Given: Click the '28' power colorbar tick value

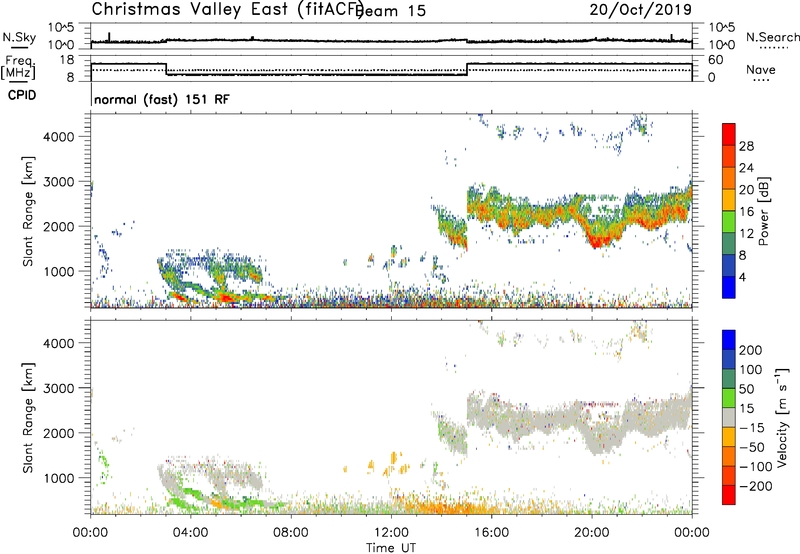Looking at the screenshot, I should (x=746, y=146).
